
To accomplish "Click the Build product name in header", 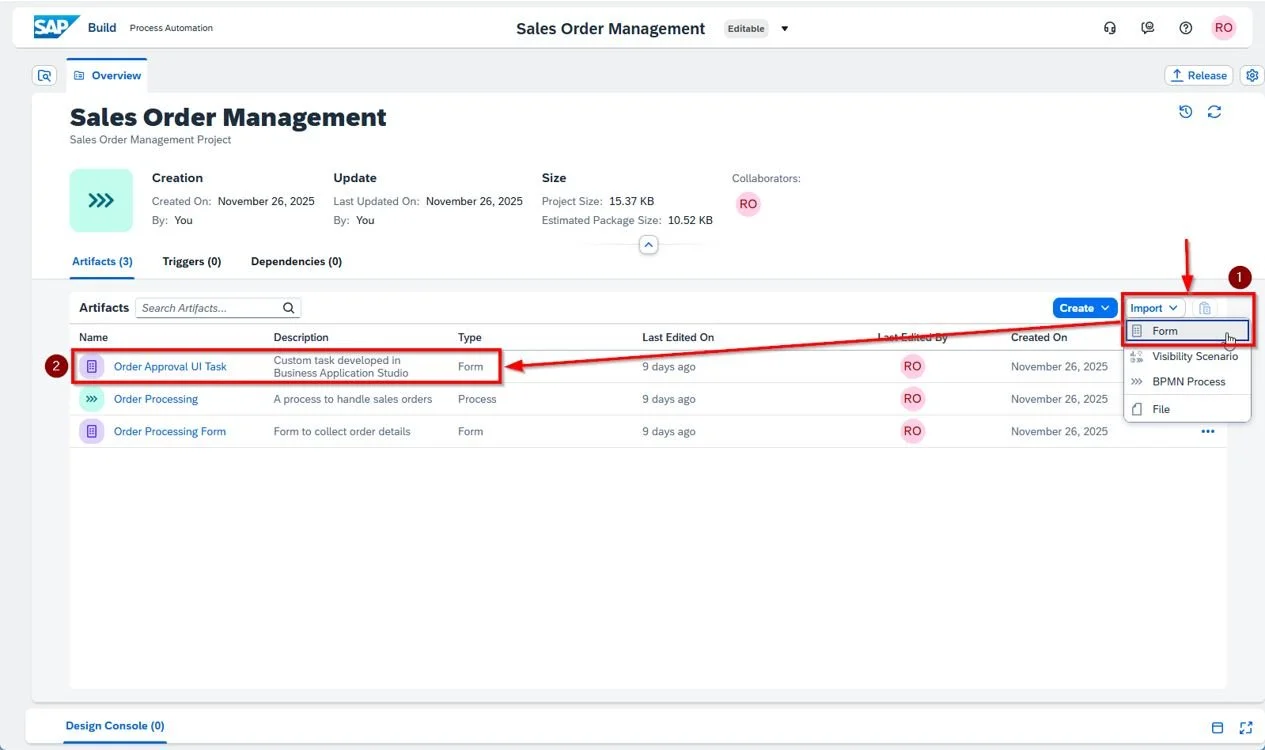I will click(102, 28).
